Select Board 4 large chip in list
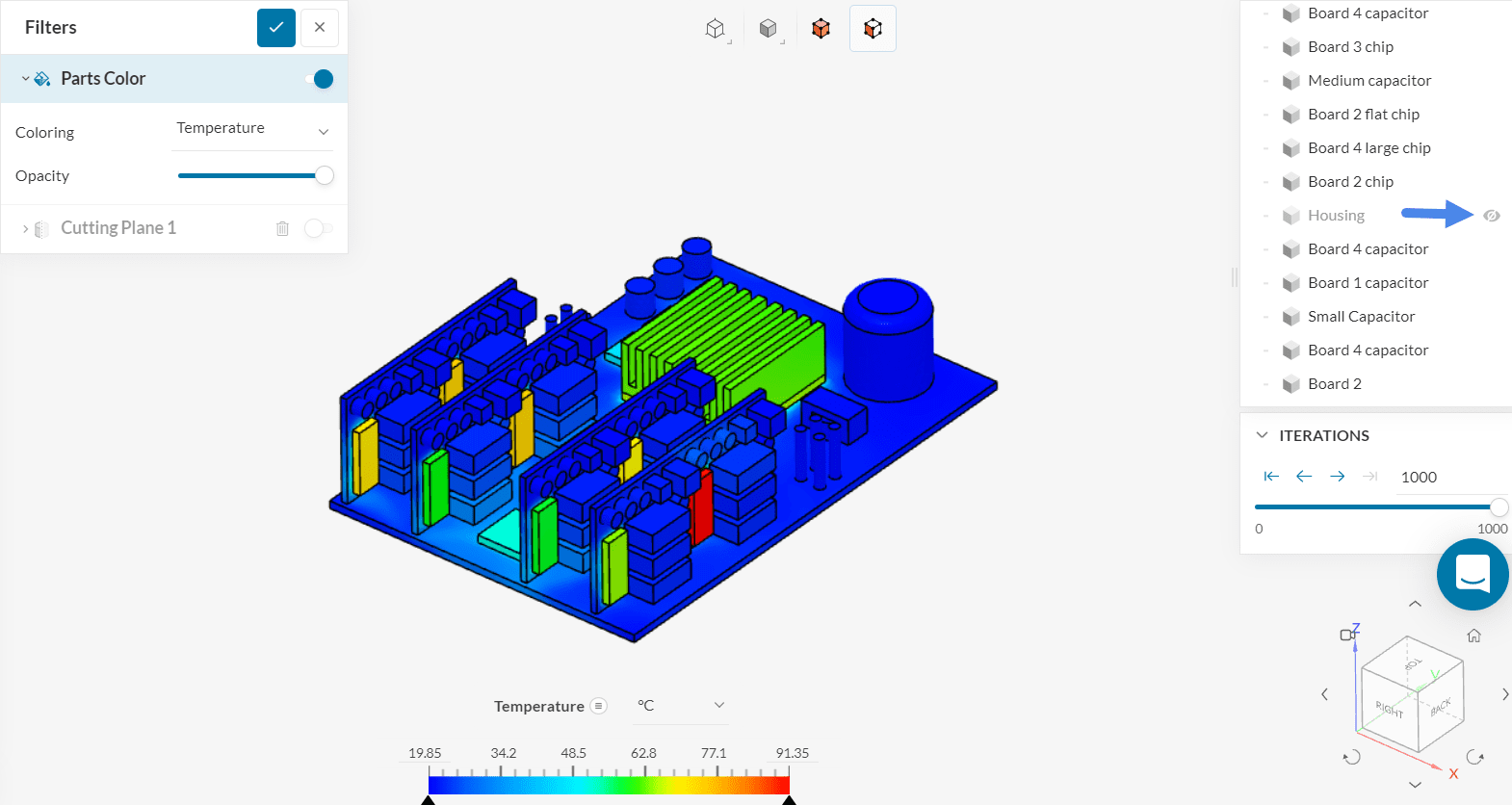The image size is (1512, 805). coord(1369,148)
